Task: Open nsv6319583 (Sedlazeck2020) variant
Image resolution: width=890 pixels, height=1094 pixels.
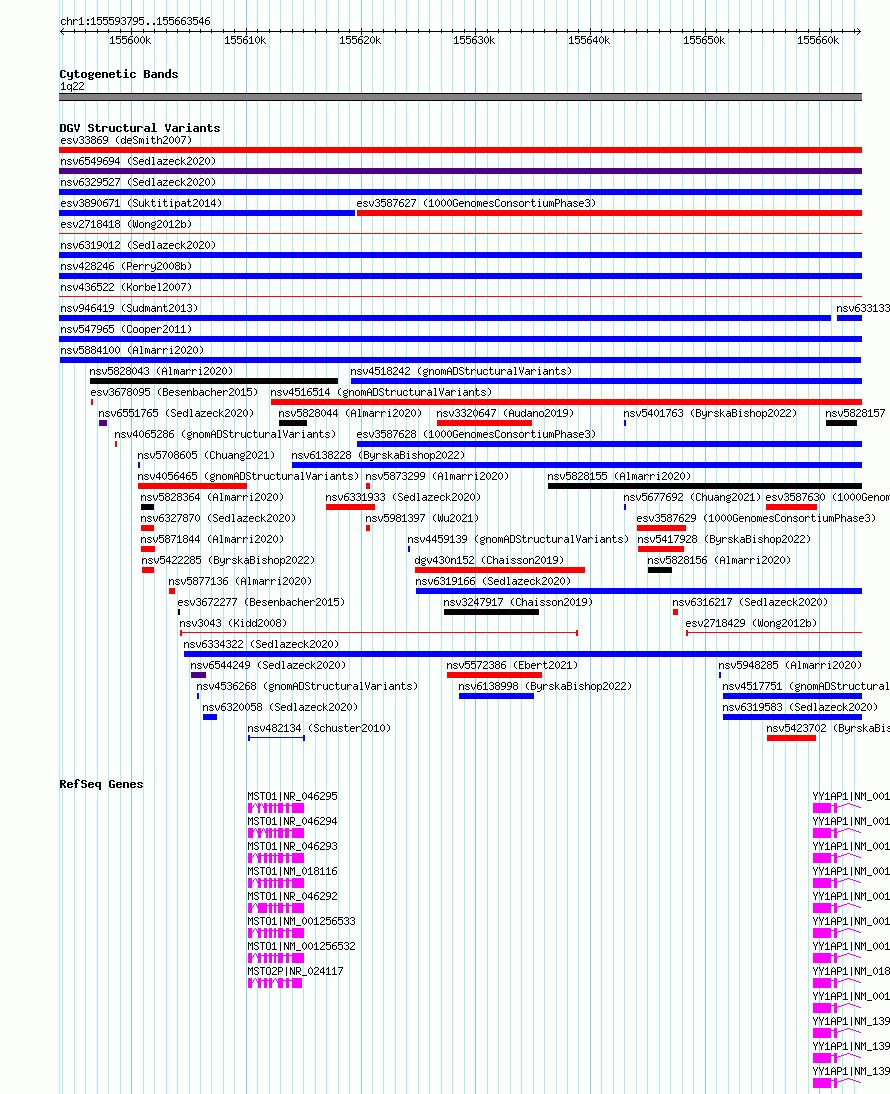Action: (x=792, y=717)
